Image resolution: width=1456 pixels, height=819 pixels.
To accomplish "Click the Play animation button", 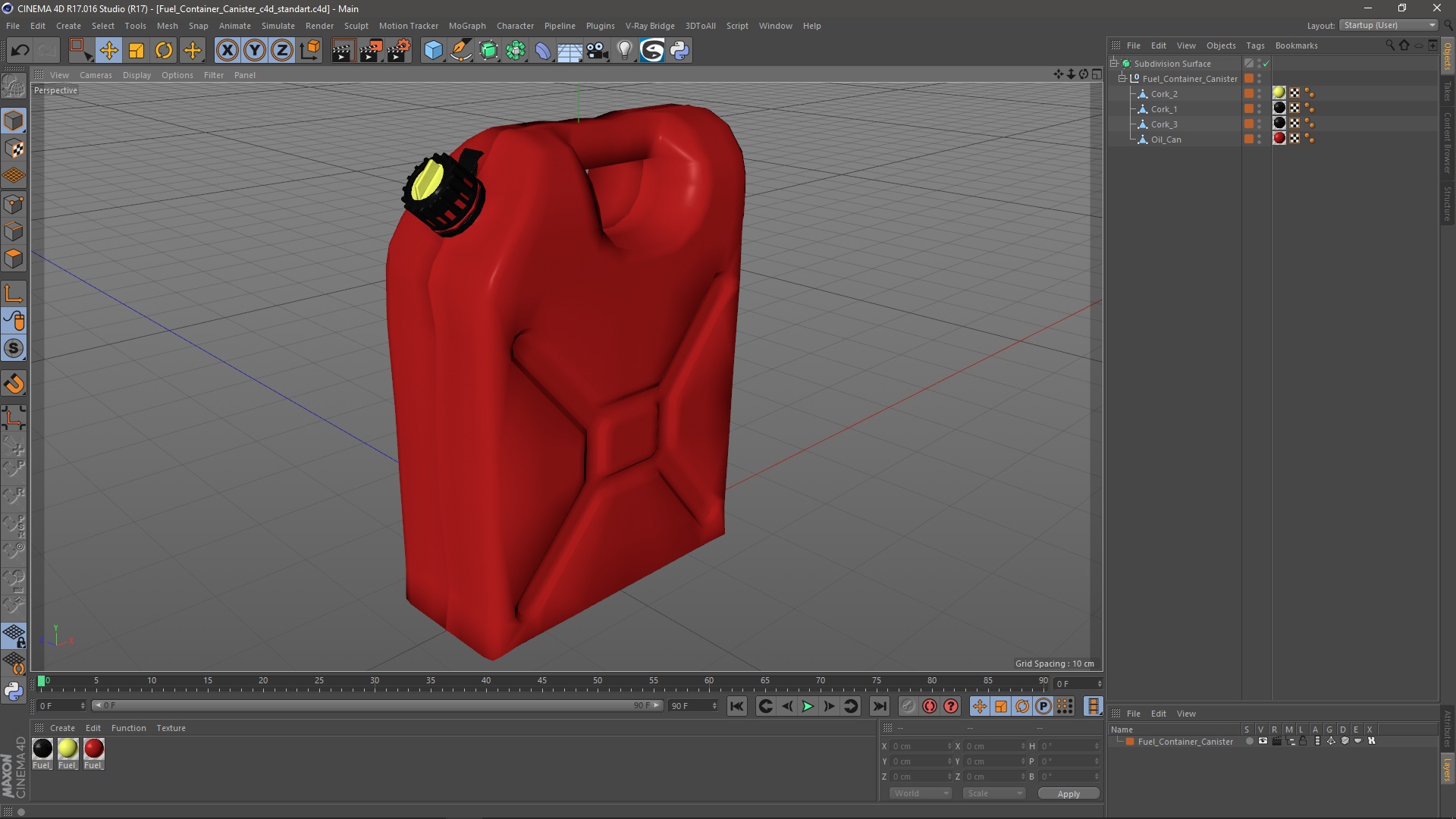I will click(807, 706).
